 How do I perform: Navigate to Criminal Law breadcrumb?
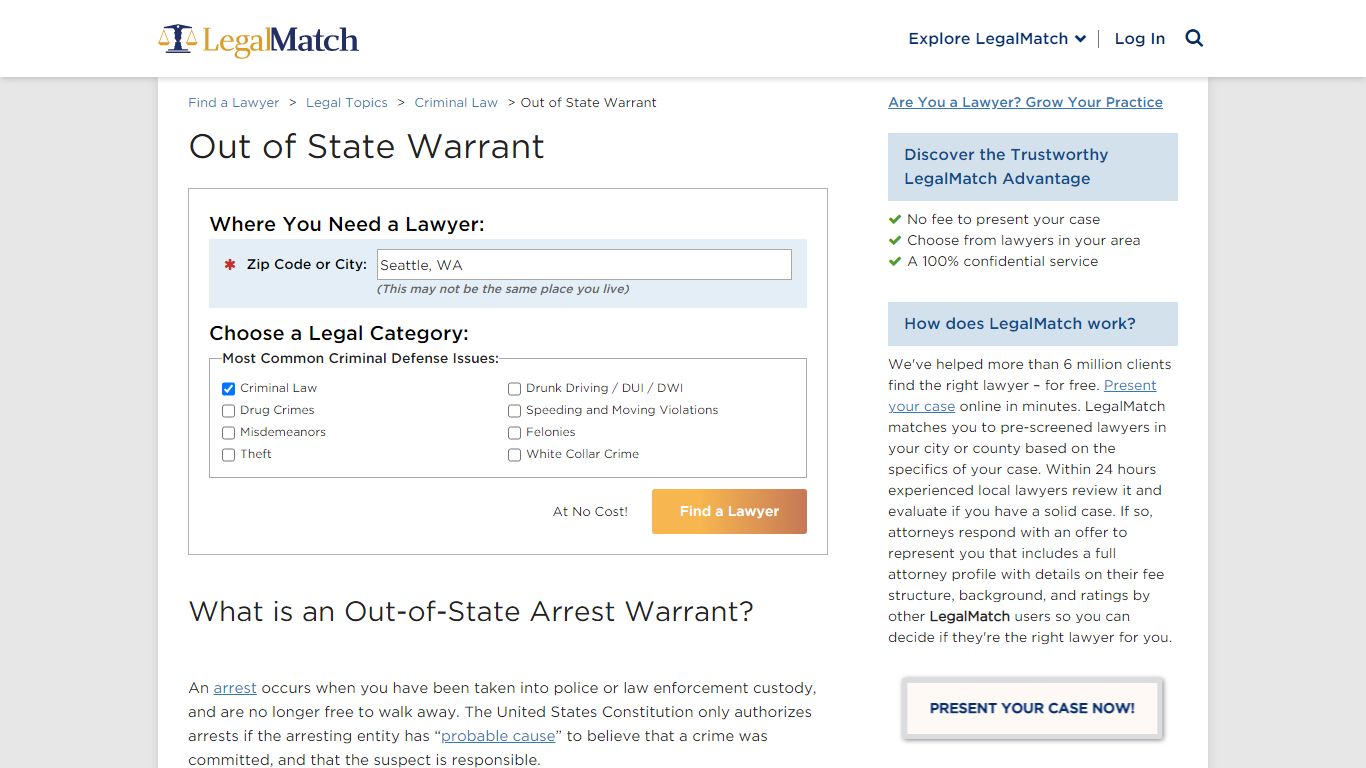(456, 103)
